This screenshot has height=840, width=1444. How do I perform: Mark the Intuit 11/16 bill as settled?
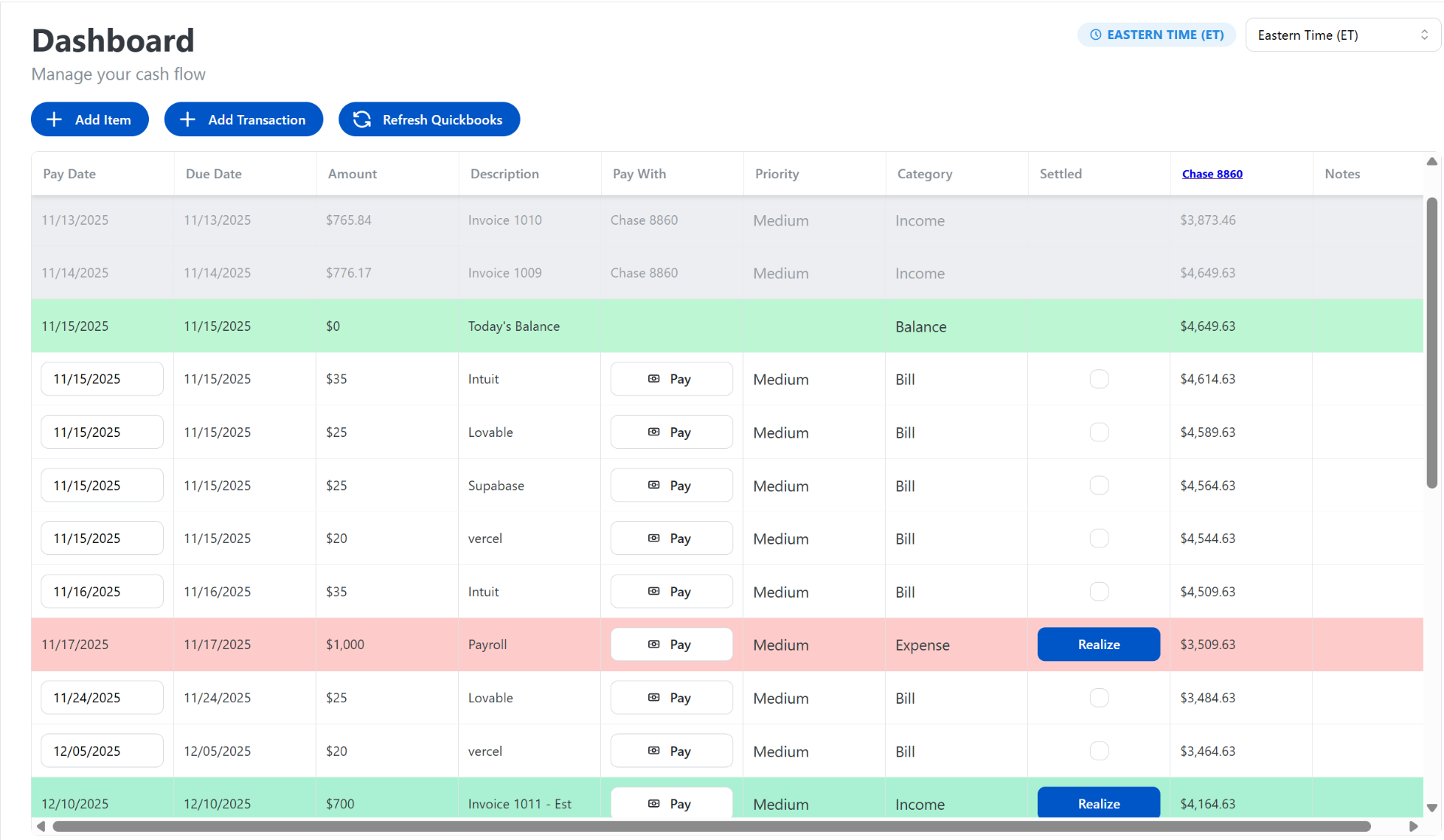point(1099,591)
